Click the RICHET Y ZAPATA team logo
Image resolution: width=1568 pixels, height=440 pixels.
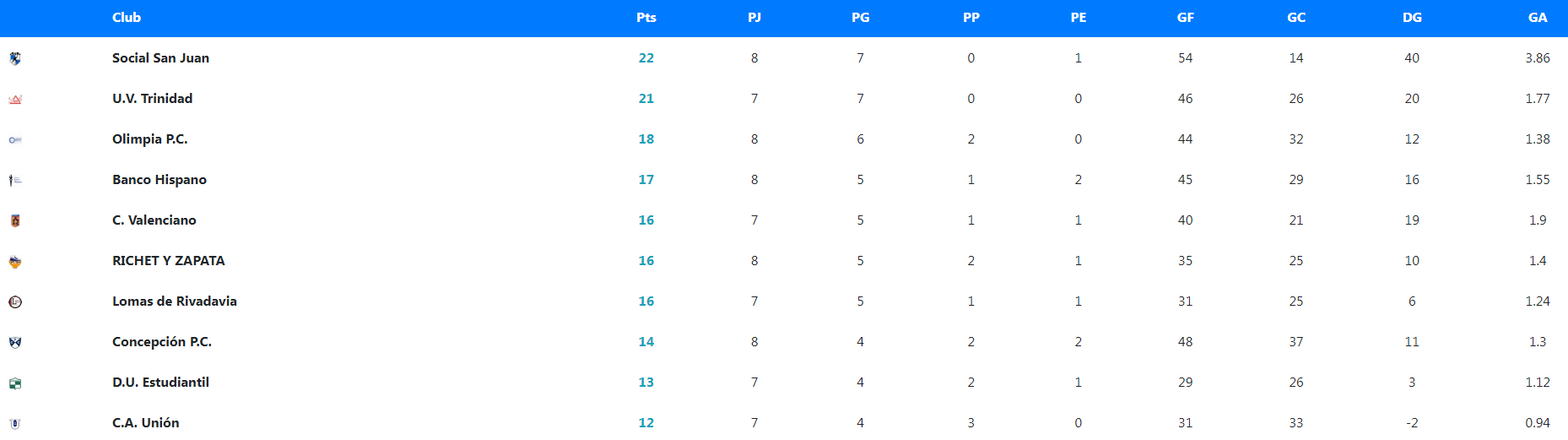coord(15,262)
